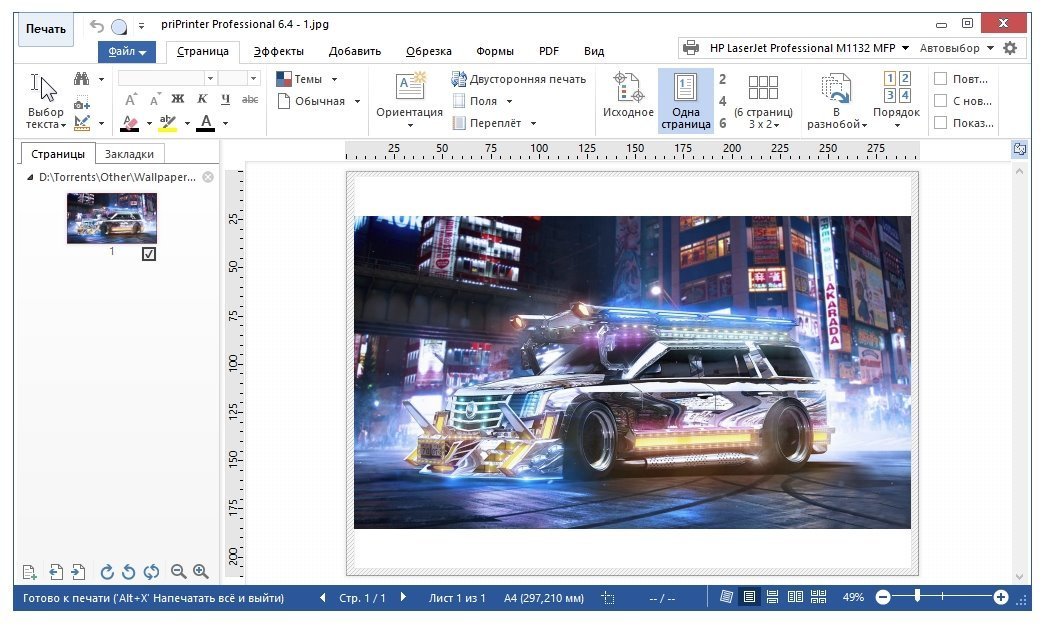Click Двусторонняя печать duplex button
The image size is (1049, 630).
tap(518, 79)
